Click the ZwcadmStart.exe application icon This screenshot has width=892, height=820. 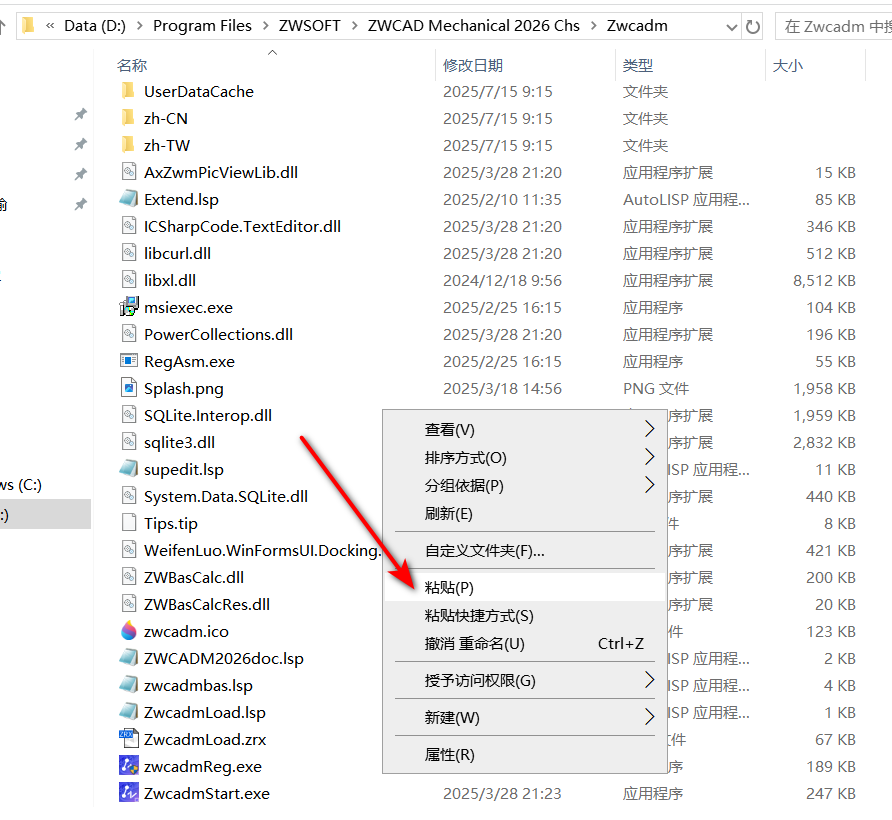[129, 793]
